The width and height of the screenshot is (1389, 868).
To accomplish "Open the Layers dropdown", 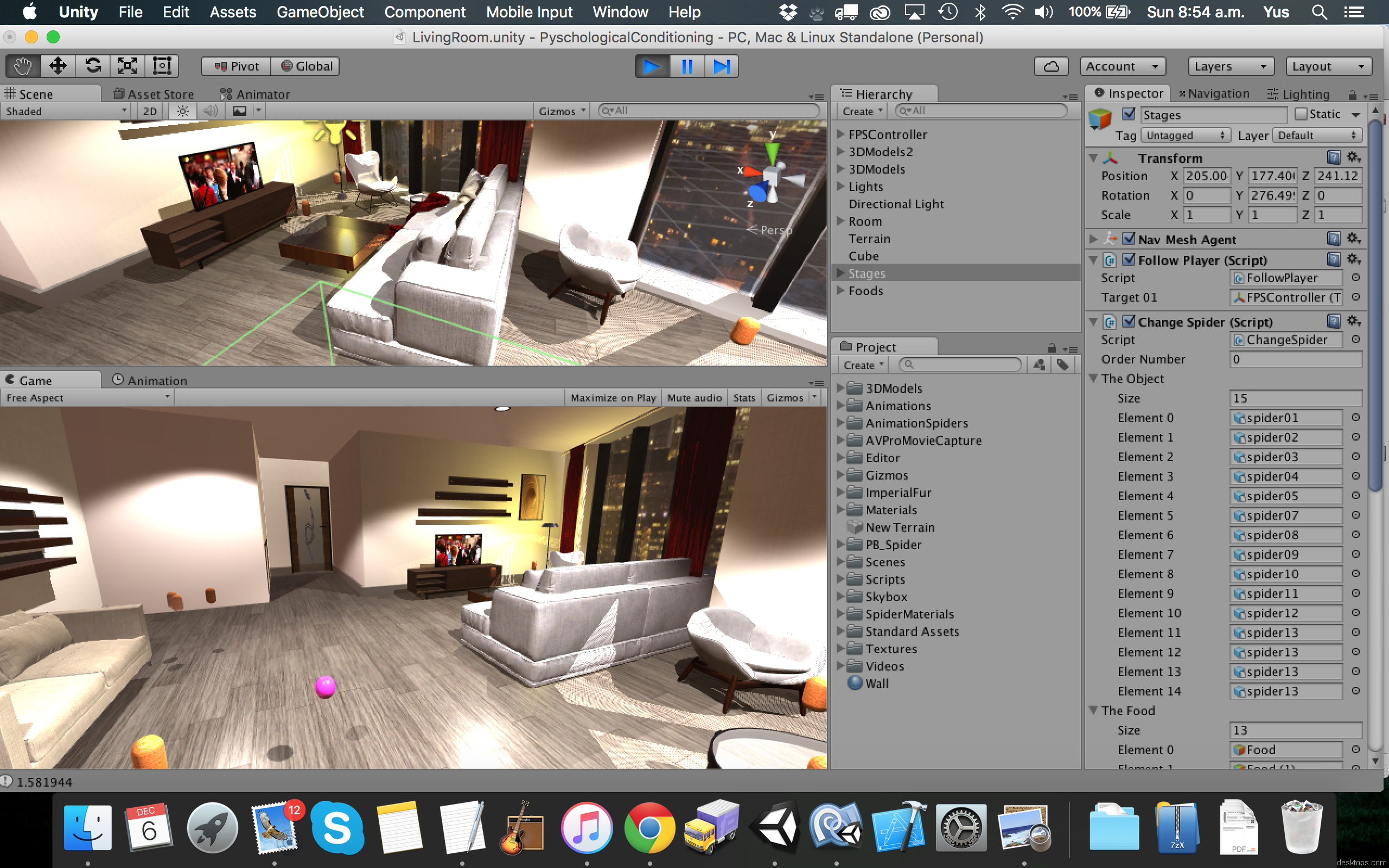I will (1231, 66).
